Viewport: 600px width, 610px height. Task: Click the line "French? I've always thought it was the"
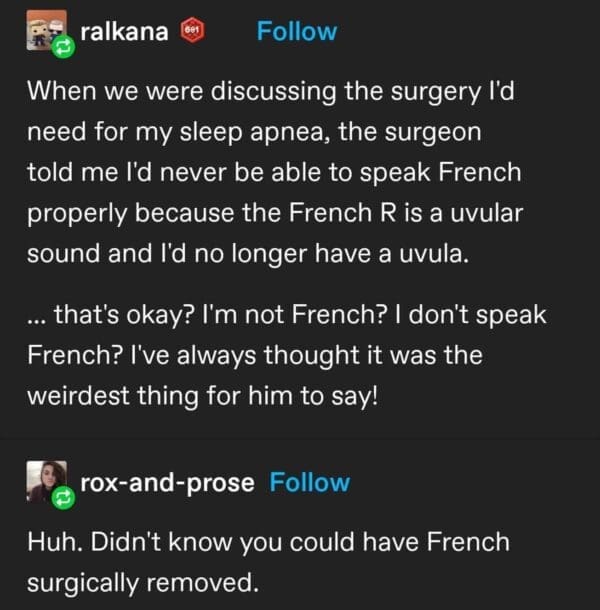[254, 354]
